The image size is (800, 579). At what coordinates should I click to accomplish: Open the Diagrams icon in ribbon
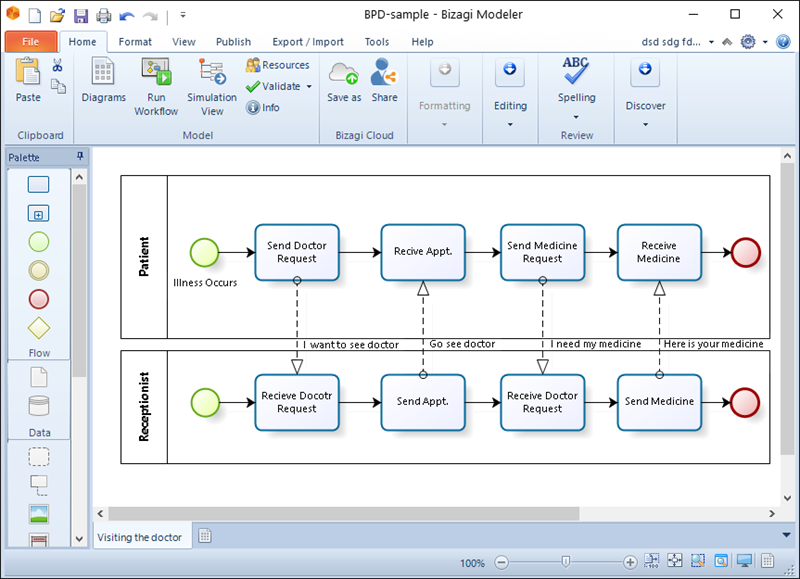click(x=103, y=71)
